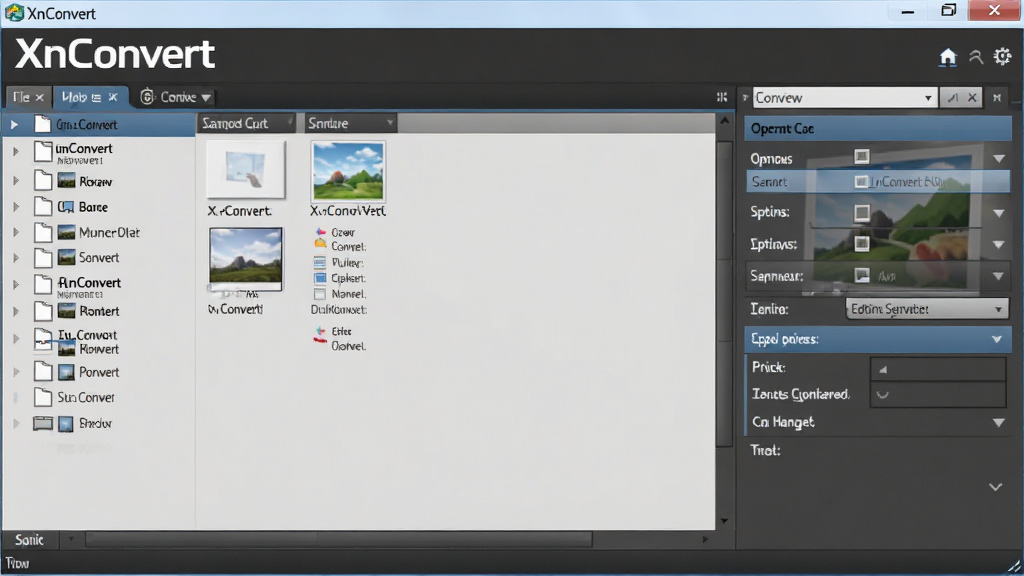Click the 'Oorvel' menu entry
Image resolution: width=1024 pixels, height=576 pixels.
(x=348, y=346)
